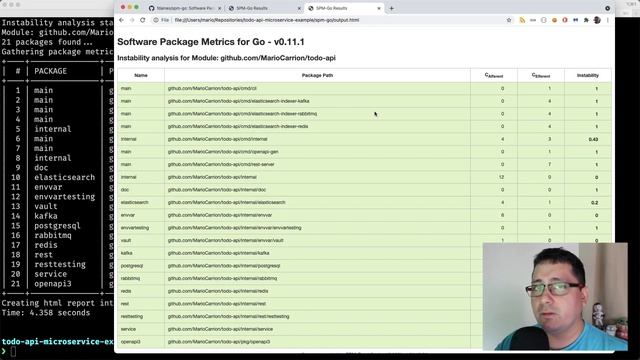Click the red Opera-style extension icon

[x=565, y=20]
